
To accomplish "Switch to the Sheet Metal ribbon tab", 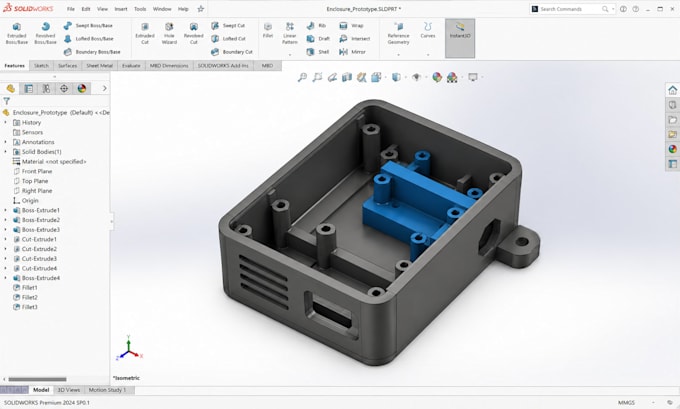I will coord(99,65).
